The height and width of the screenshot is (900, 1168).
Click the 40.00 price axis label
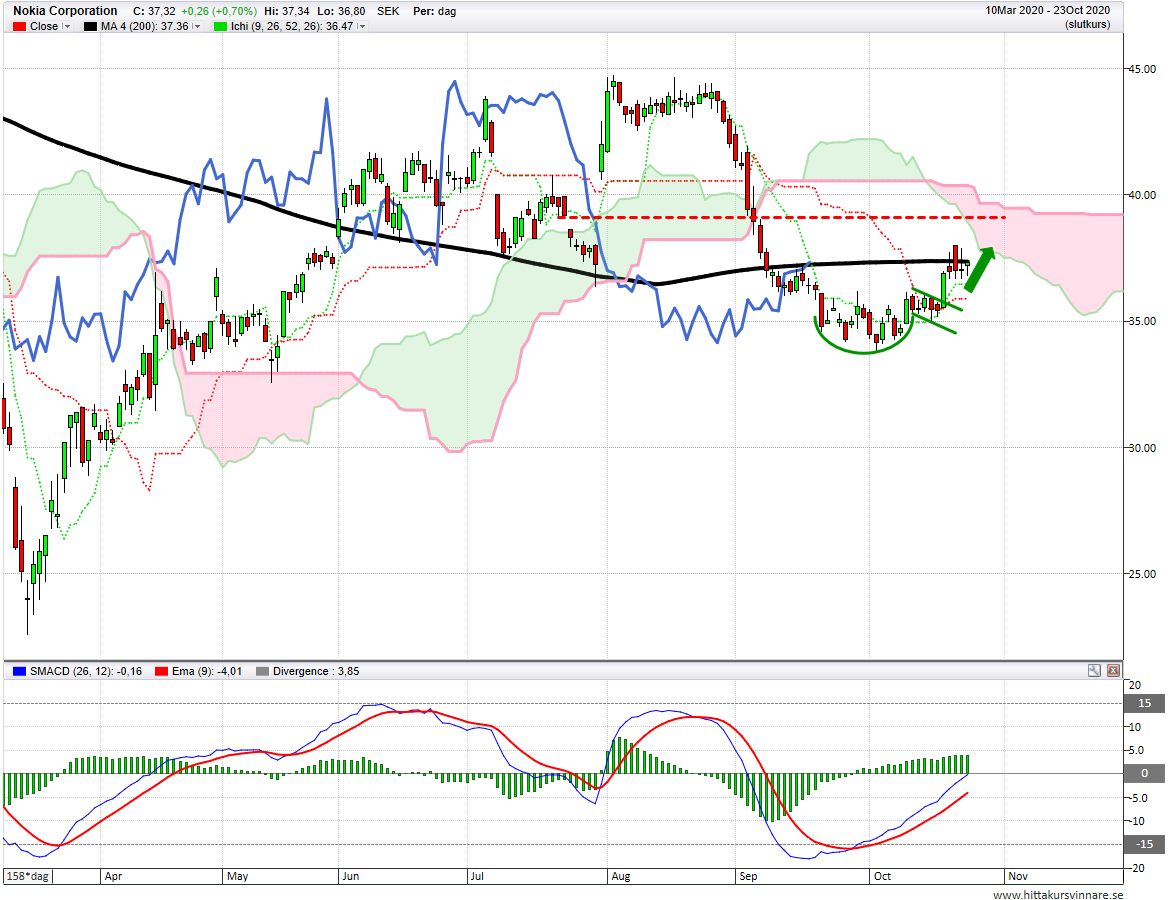pyautogui.click(x=1142, y=195)
